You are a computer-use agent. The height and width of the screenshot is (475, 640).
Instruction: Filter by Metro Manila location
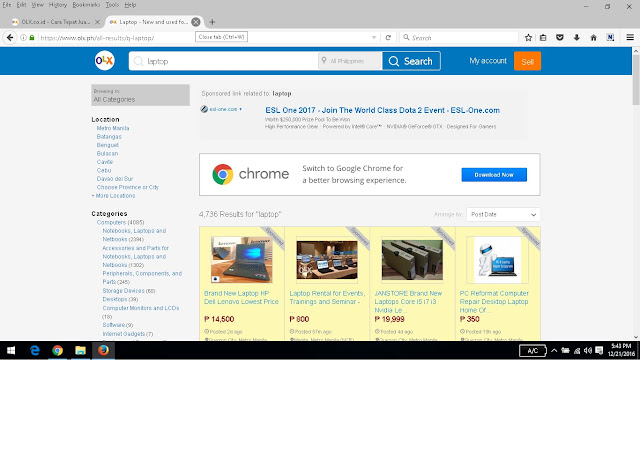click(x=113, y=128)
